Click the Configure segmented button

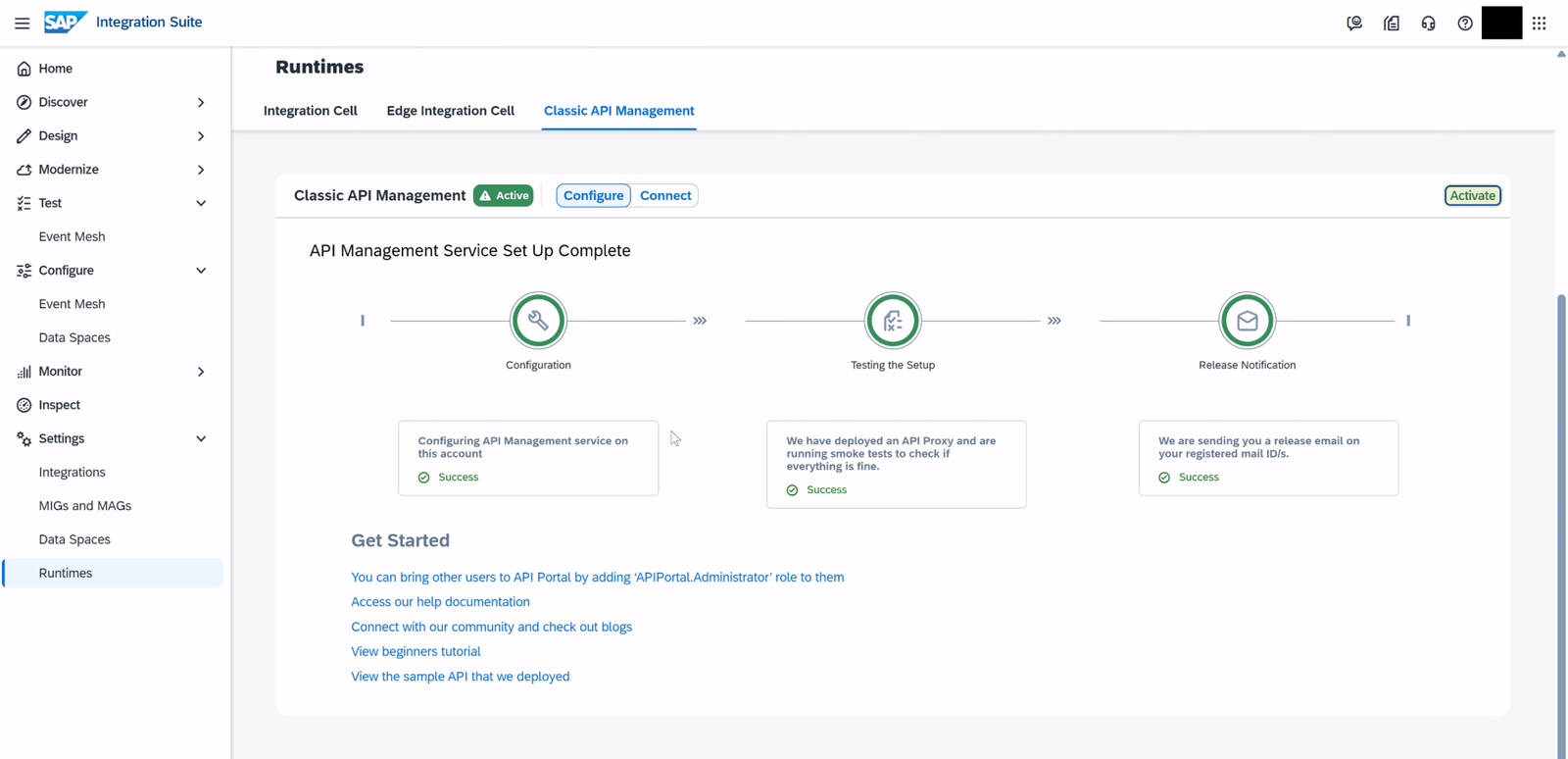594,195
